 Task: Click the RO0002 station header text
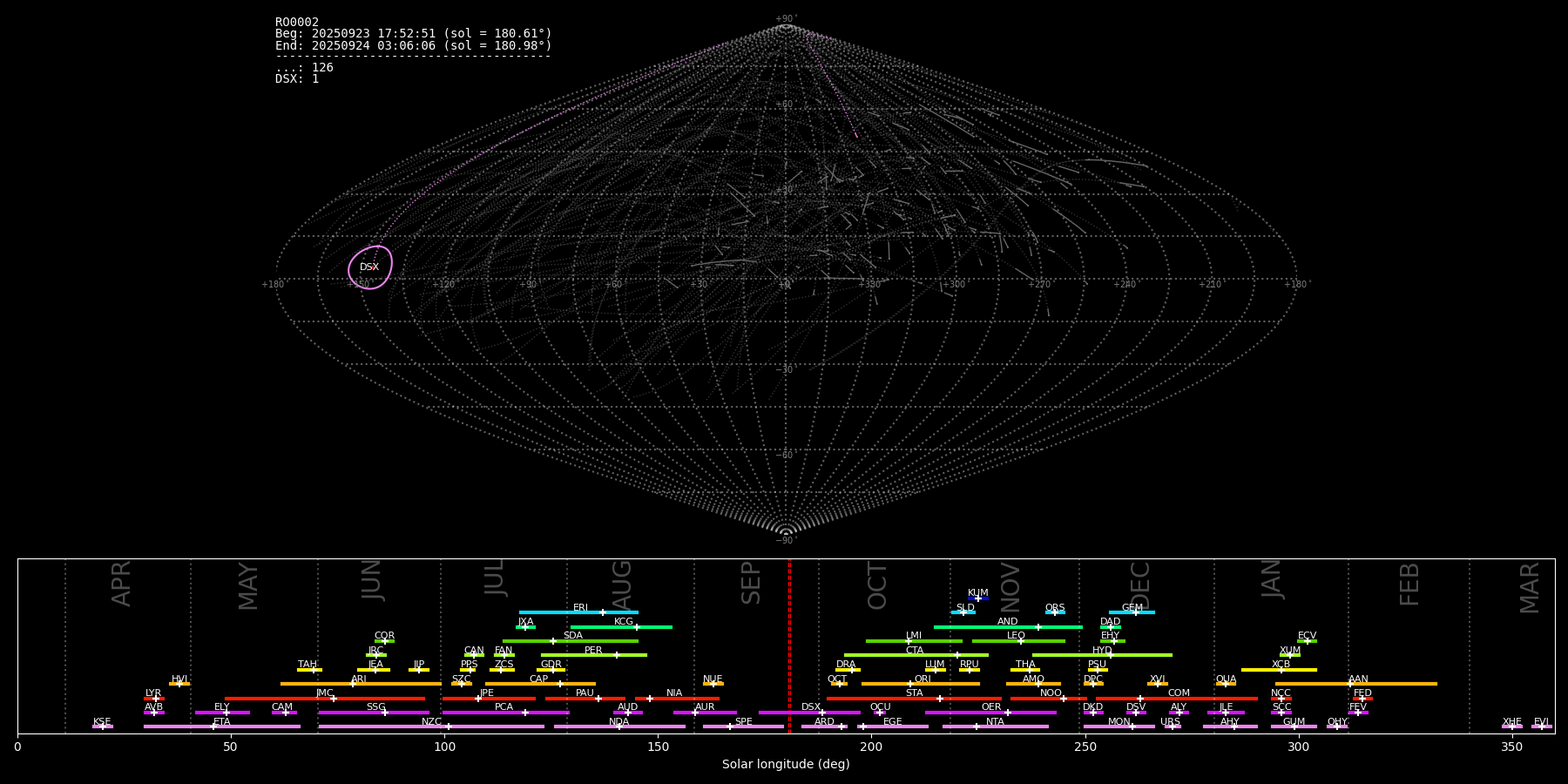pyautogui.click(x=297, y=22)
